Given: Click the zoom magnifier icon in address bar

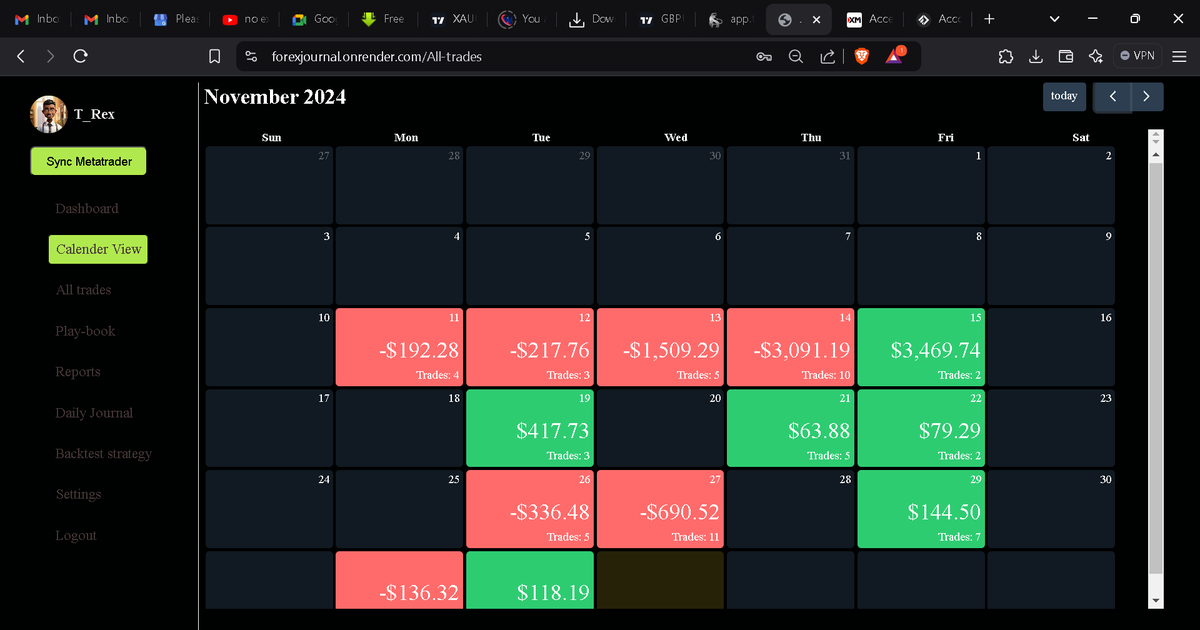Looking at the screenshot, I should pos(796,57).
